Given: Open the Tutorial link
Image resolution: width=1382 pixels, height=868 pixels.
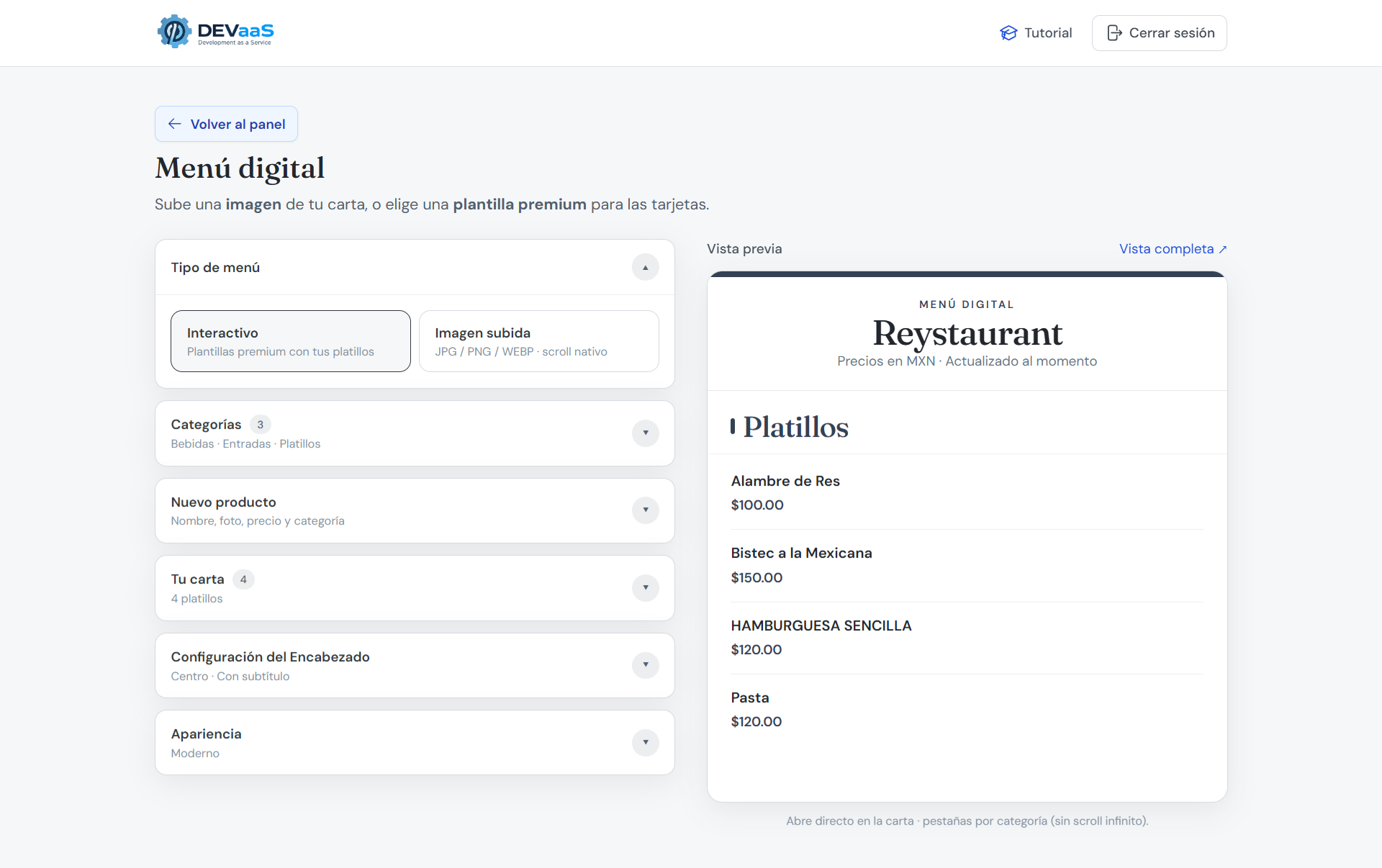Looking at the screenshot, I should [x=1036, y=33].
